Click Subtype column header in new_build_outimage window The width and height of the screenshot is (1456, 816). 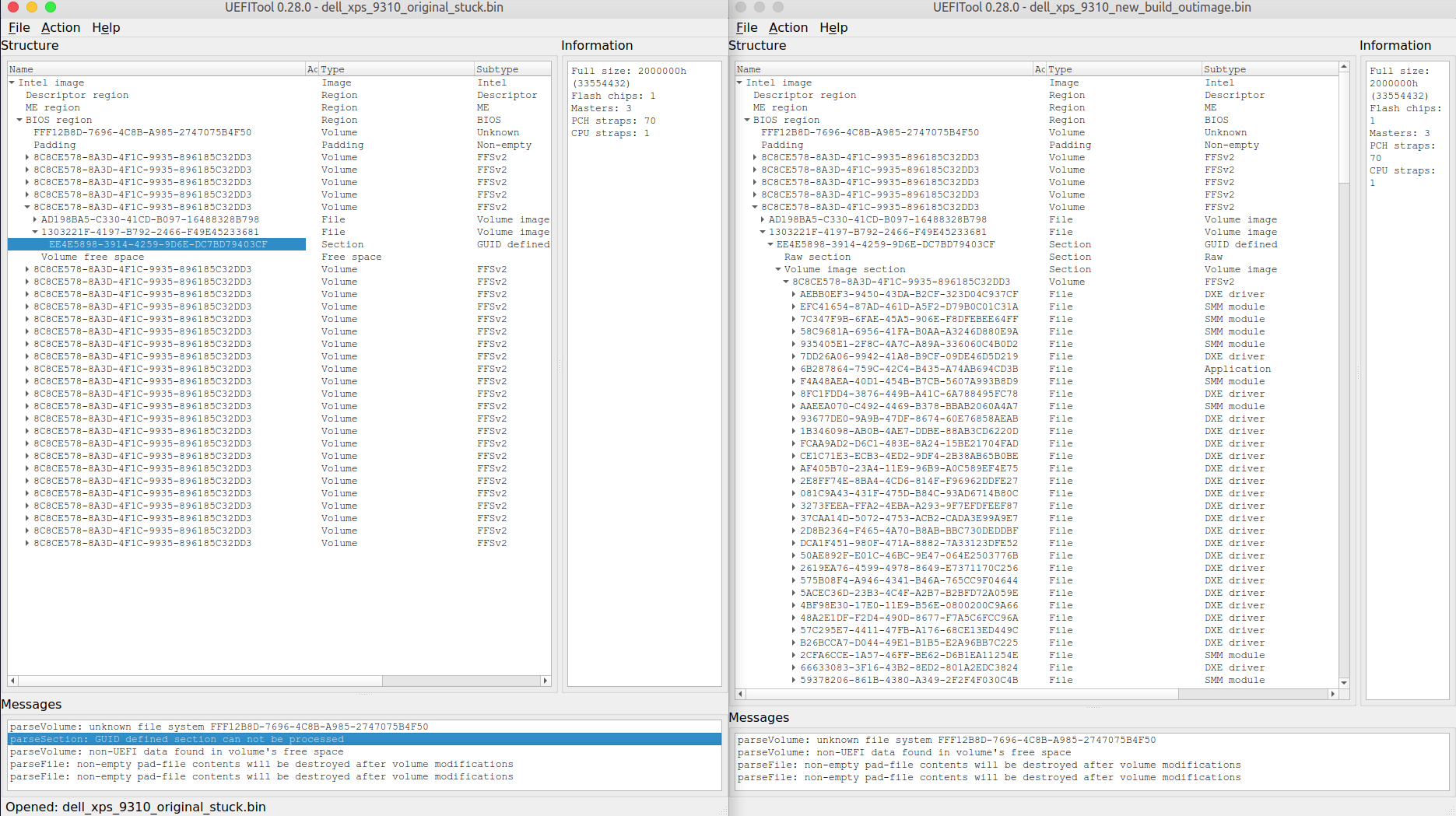(x=1270, y=69)
